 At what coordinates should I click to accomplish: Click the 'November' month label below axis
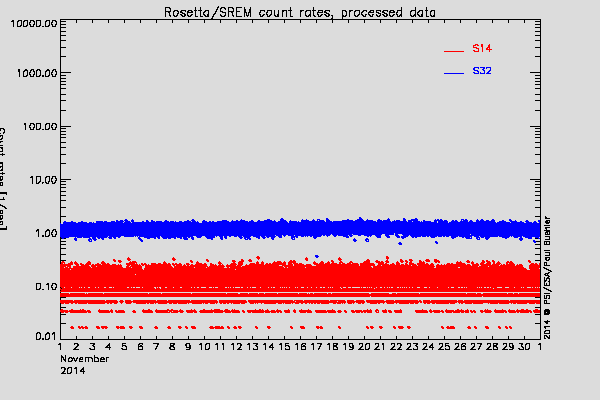(x=83, y=358)
